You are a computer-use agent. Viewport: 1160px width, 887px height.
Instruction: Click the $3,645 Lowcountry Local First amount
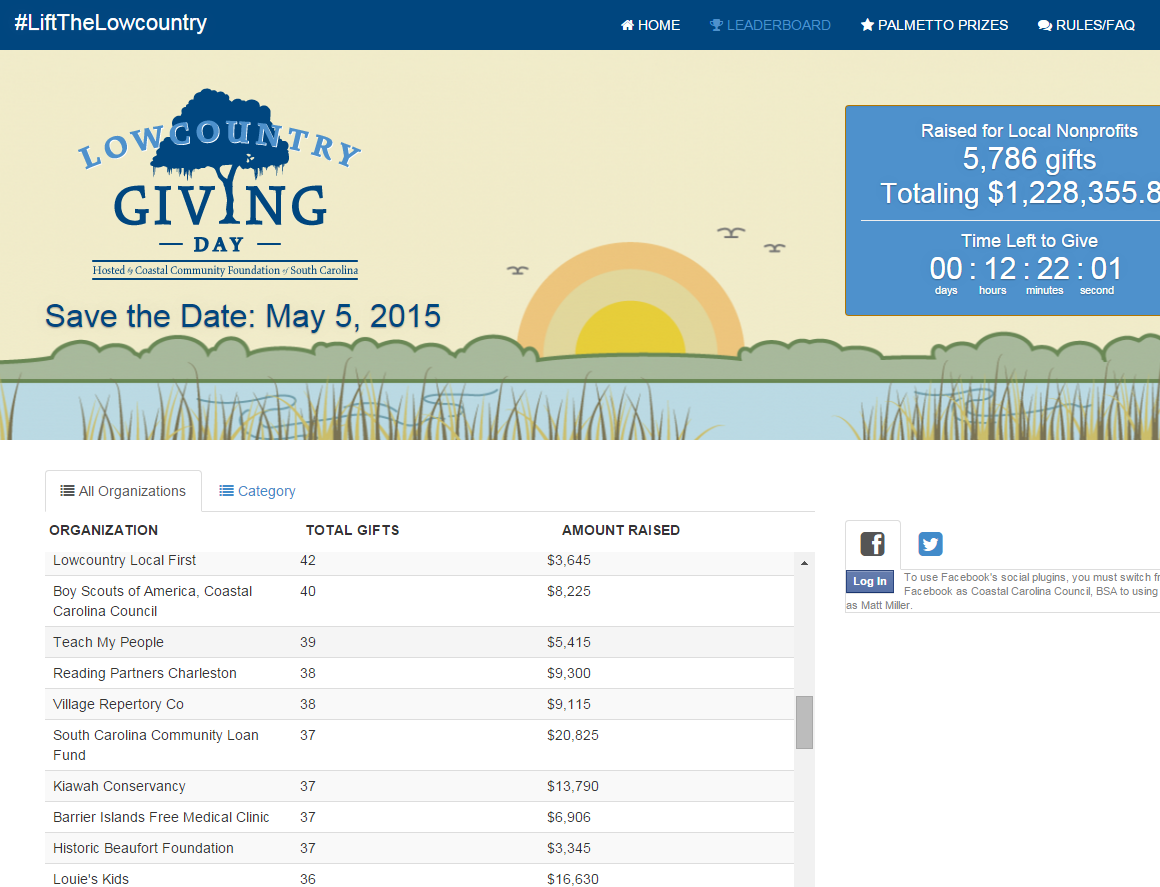pos(569,561)
